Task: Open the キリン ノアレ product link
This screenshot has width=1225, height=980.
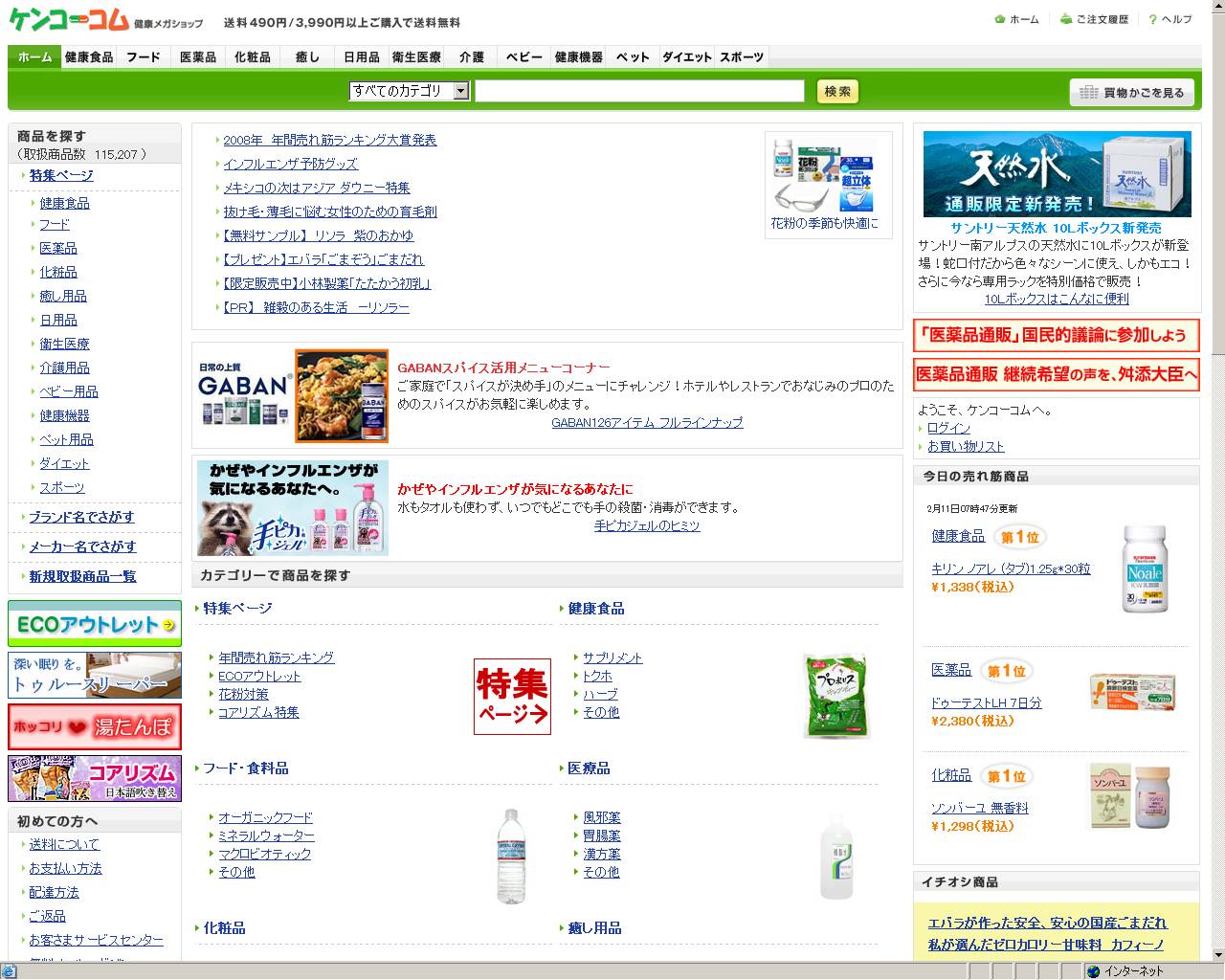Action: [x=1011, y=568]
